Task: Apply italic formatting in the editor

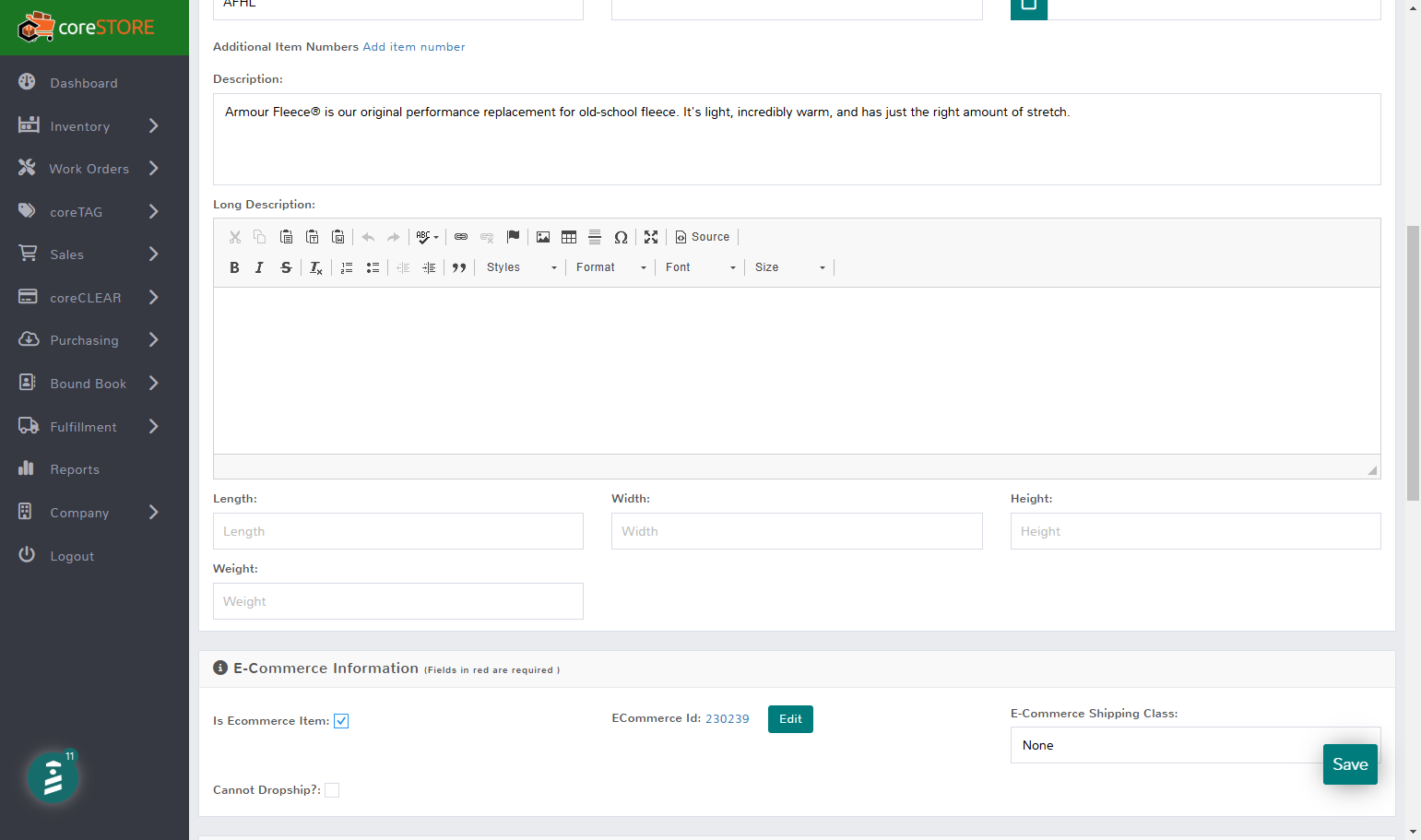Action: [x=259, y=267]
